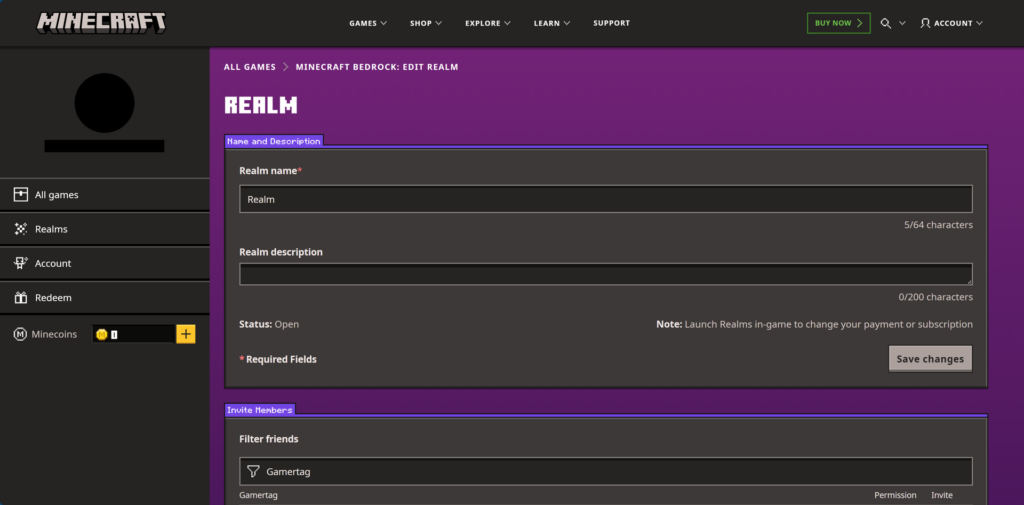Image resolution: width=1024 pixels, height=505 pixels.
Task: Click the profile avatar circle
Action: pyautogui.click(x=104, y=103)
